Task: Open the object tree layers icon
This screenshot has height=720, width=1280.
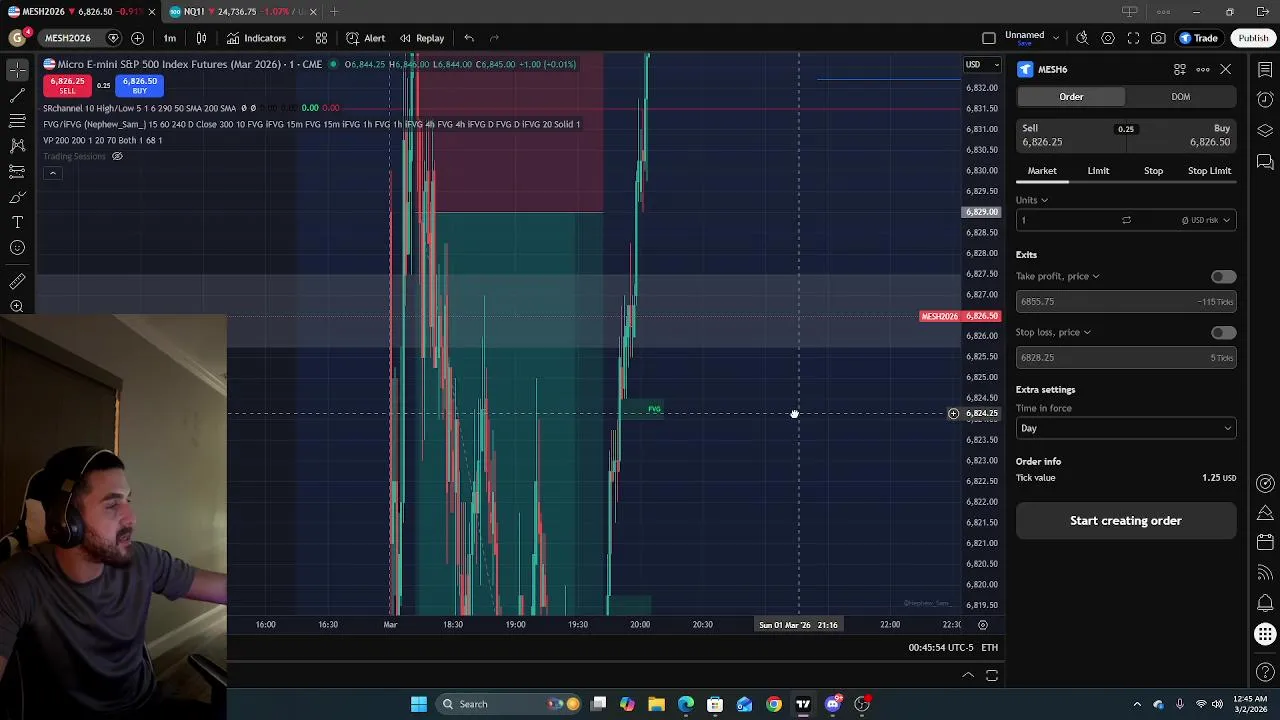Action: [x=1265, y=131]
